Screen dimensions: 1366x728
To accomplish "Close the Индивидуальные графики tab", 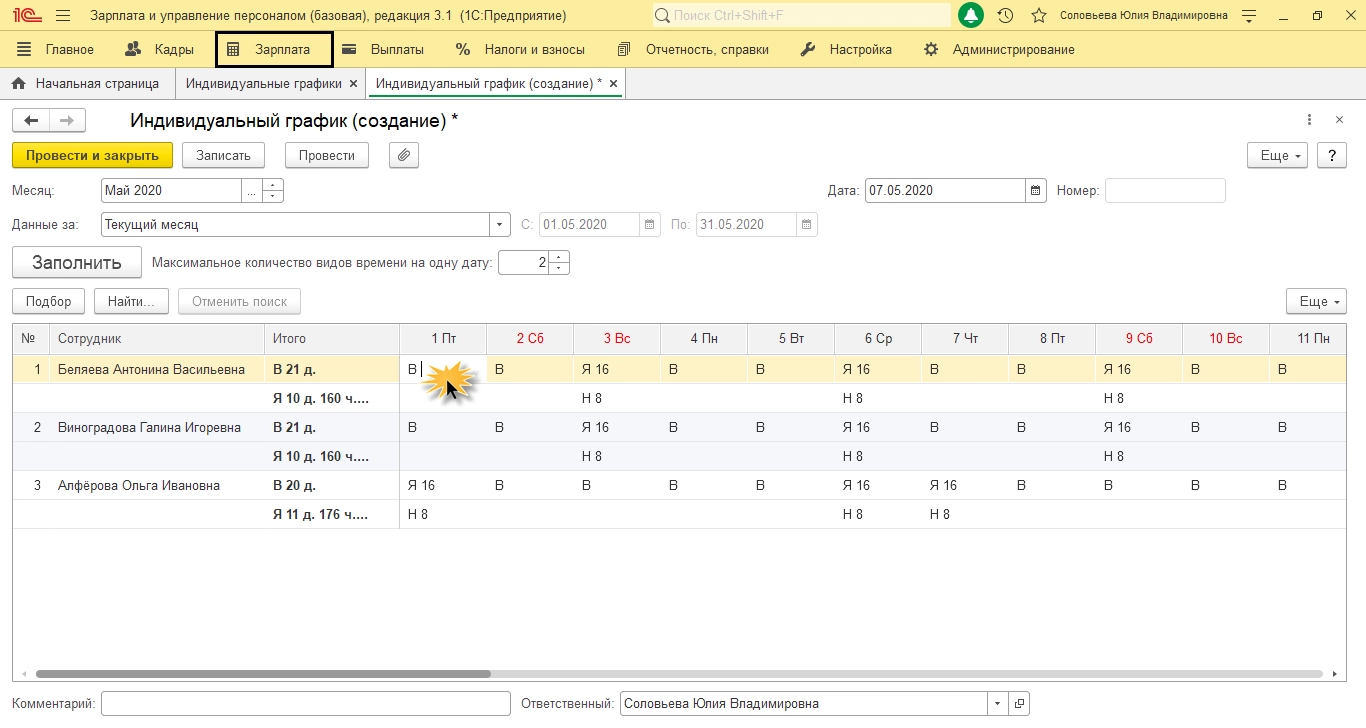I will [x=354, y=84].
